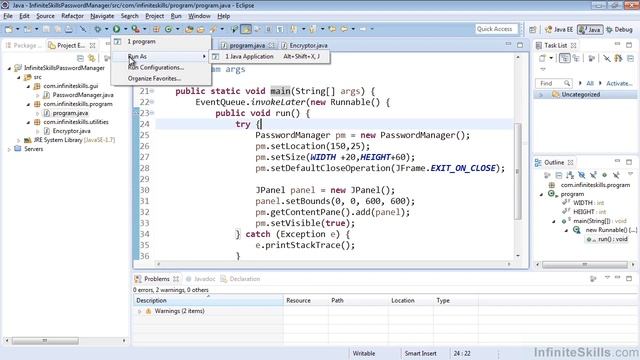Select Run As in the dropdown menu
The height and width of the screenshot is (360, 640).
pos(161,56)
